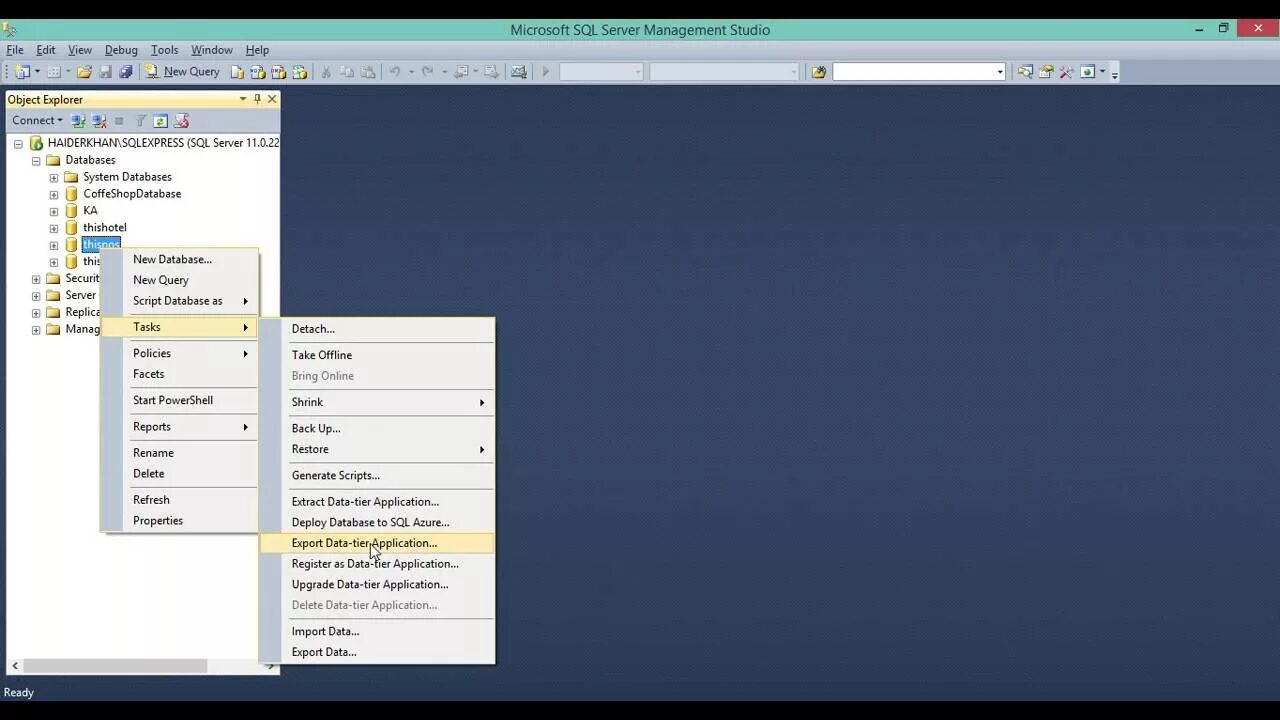Click the New Query toolbar button
The width and height of the screenshot is (1280, 720).
[x=182, y=72]
